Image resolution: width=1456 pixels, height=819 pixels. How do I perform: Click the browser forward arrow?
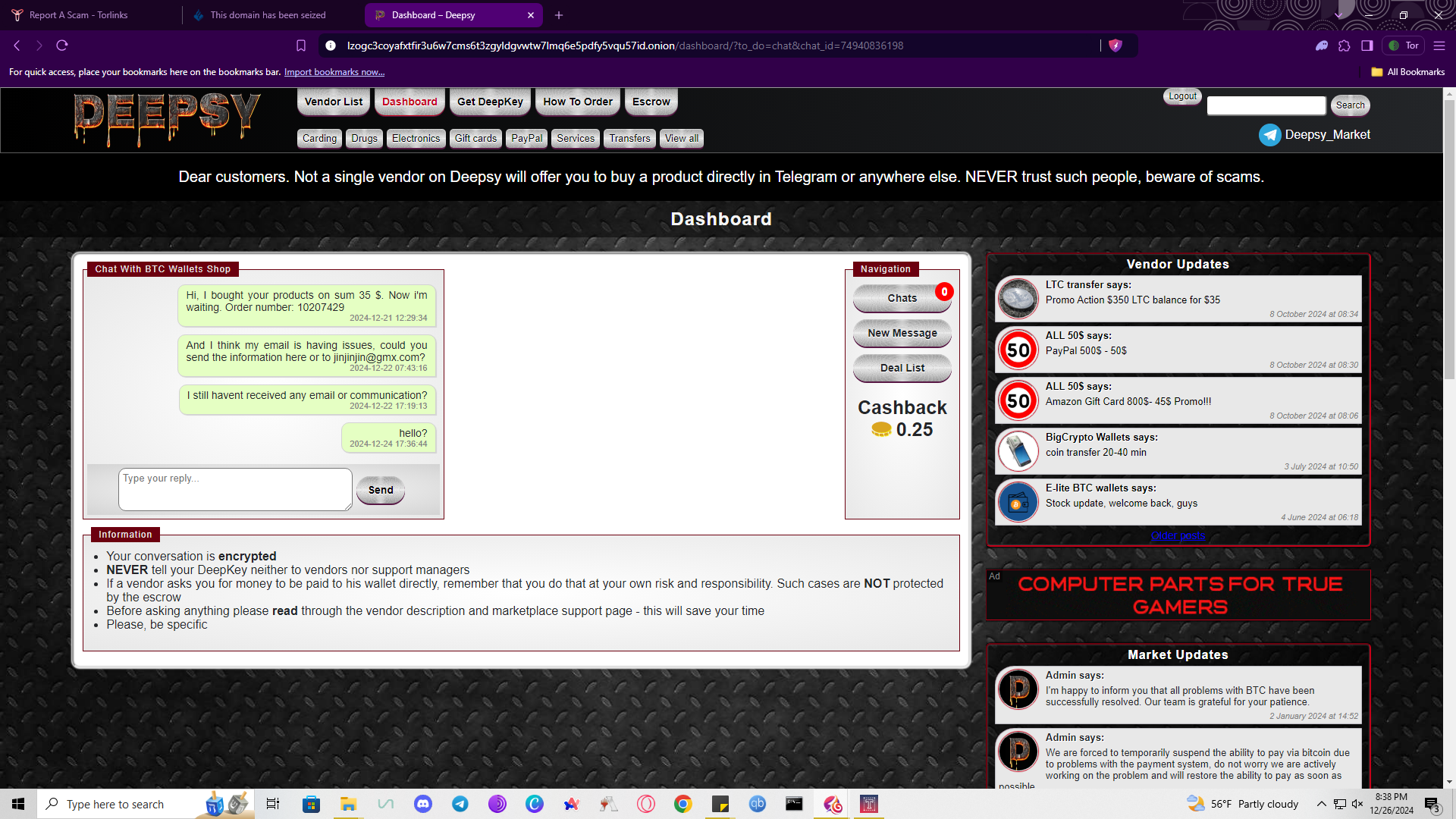[39, 45]
